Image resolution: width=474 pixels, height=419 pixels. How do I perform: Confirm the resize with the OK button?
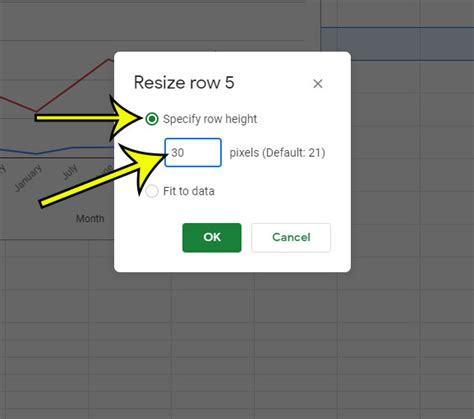pyautogui.click(x=212, y=237)
